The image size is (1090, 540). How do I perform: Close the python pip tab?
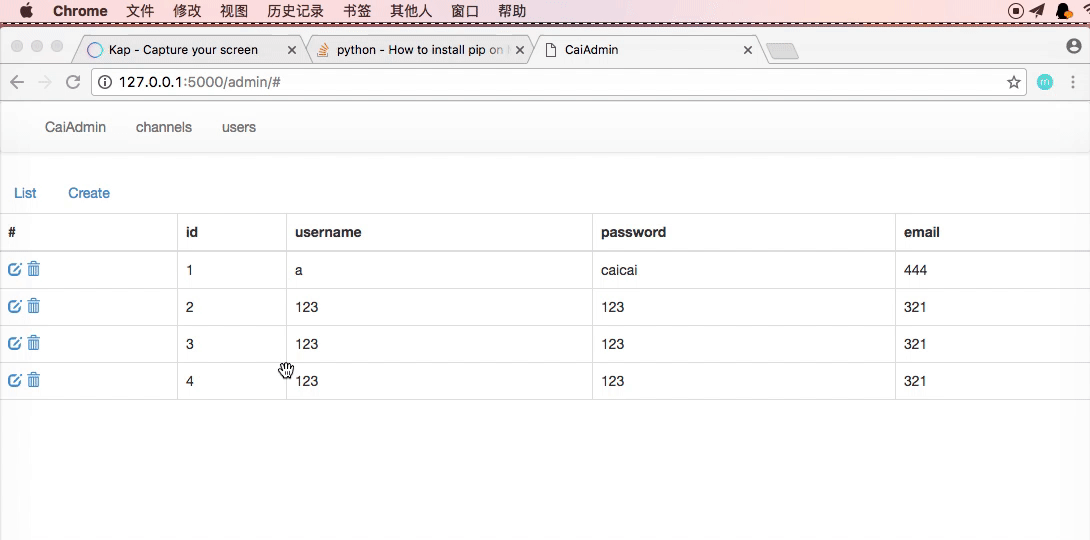519,50
